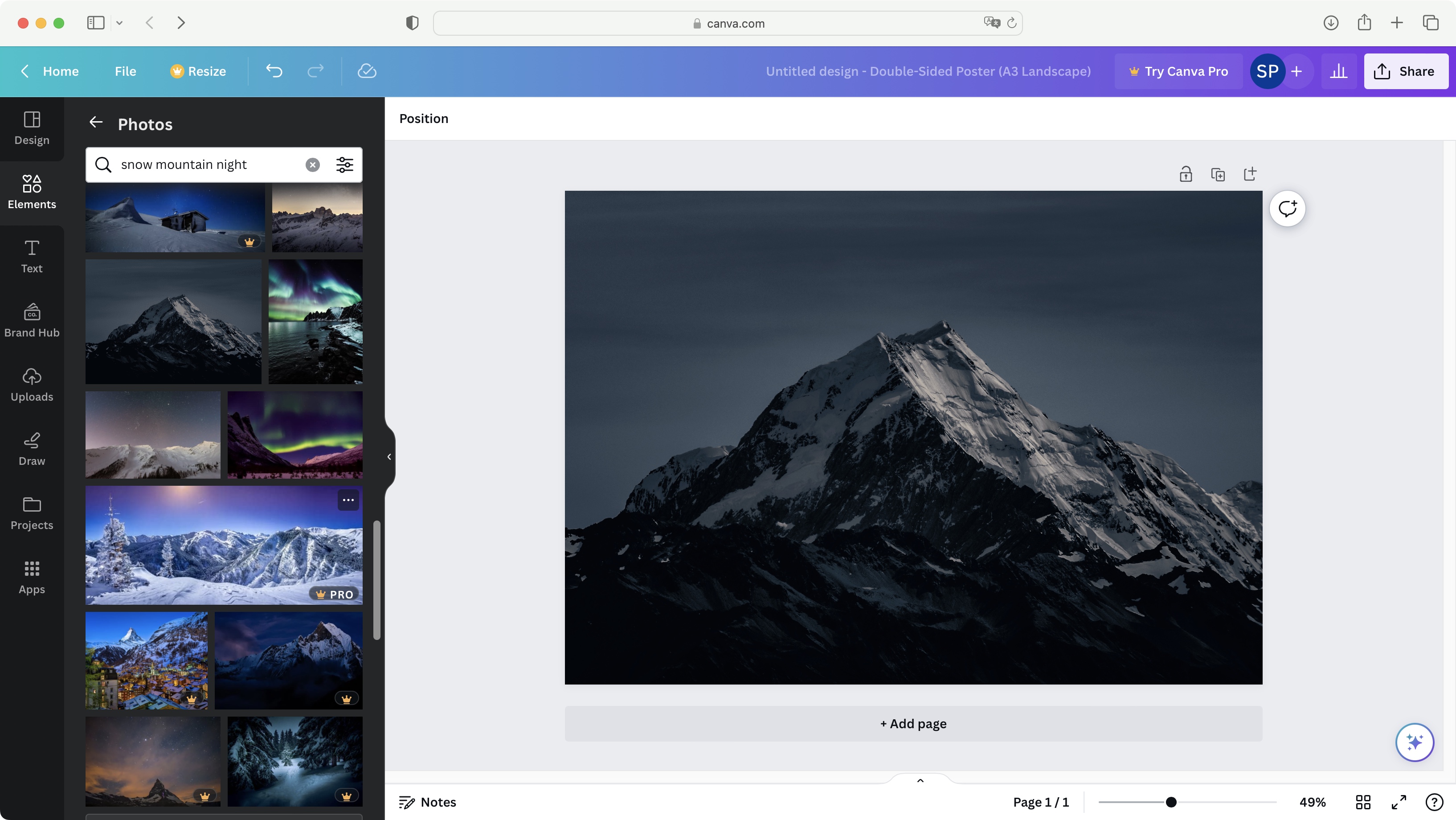Expand the bottom toolbar with the upward chevron
The height and width of the screenshot is (820, 1456).
[920, 780]
